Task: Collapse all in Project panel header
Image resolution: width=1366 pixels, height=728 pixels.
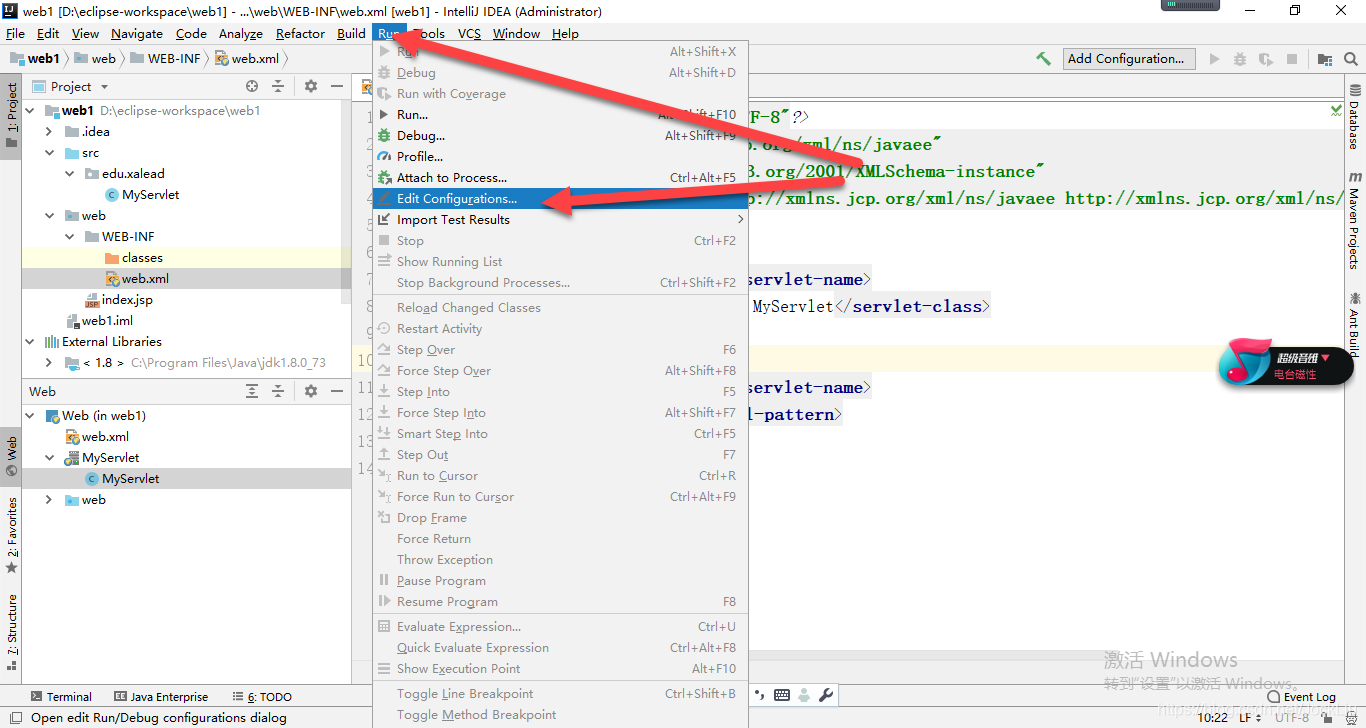Action: tap(279, 87)
